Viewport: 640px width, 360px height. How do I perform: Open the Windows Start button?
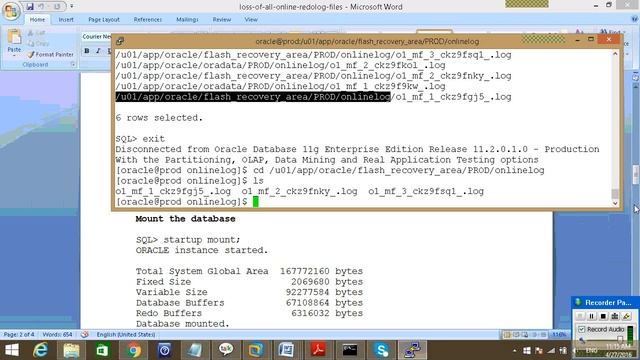point(11,350)
